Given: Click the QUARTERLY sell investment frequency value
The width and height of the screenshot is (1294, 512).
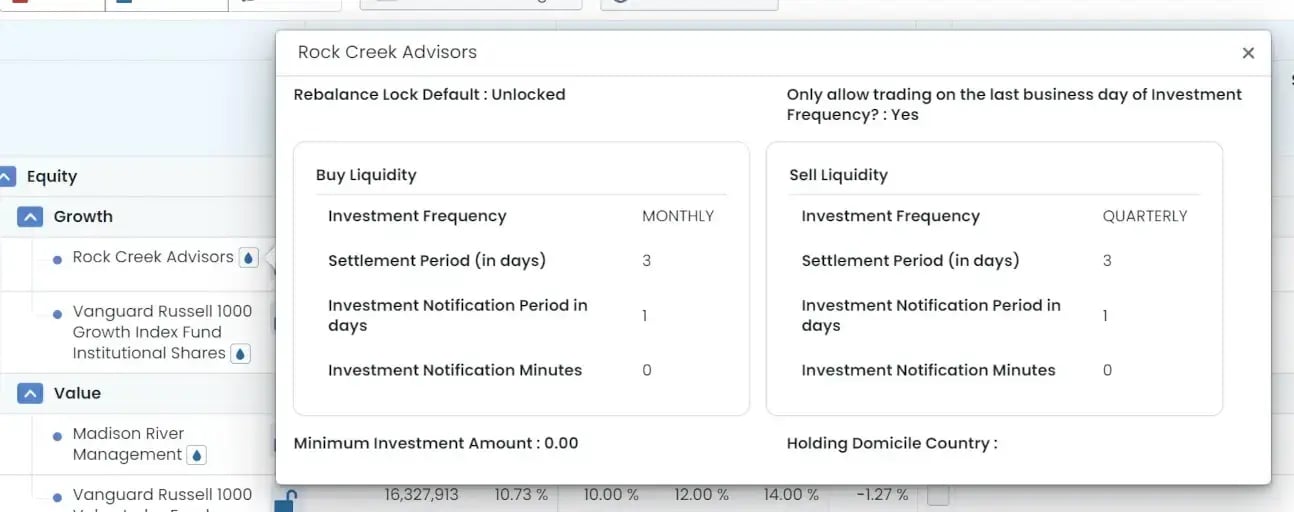Looking at the screenshot, I should [1145, 216].
